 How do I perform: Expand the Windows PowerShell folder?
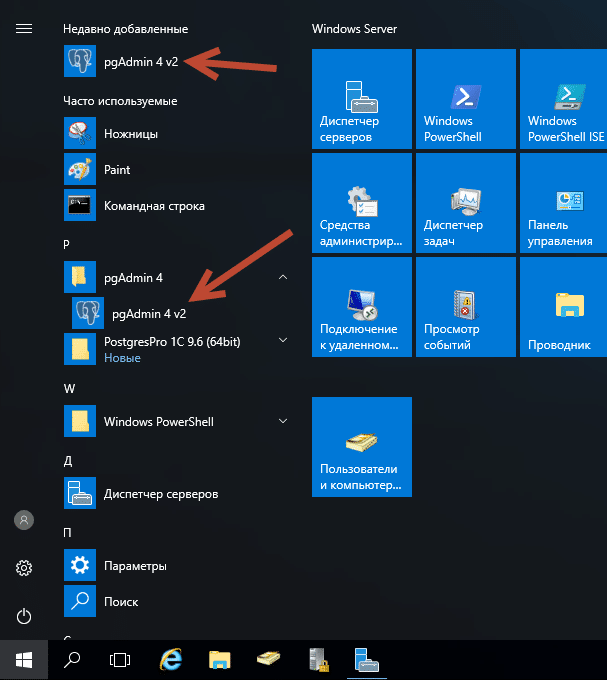click(282, 421)
